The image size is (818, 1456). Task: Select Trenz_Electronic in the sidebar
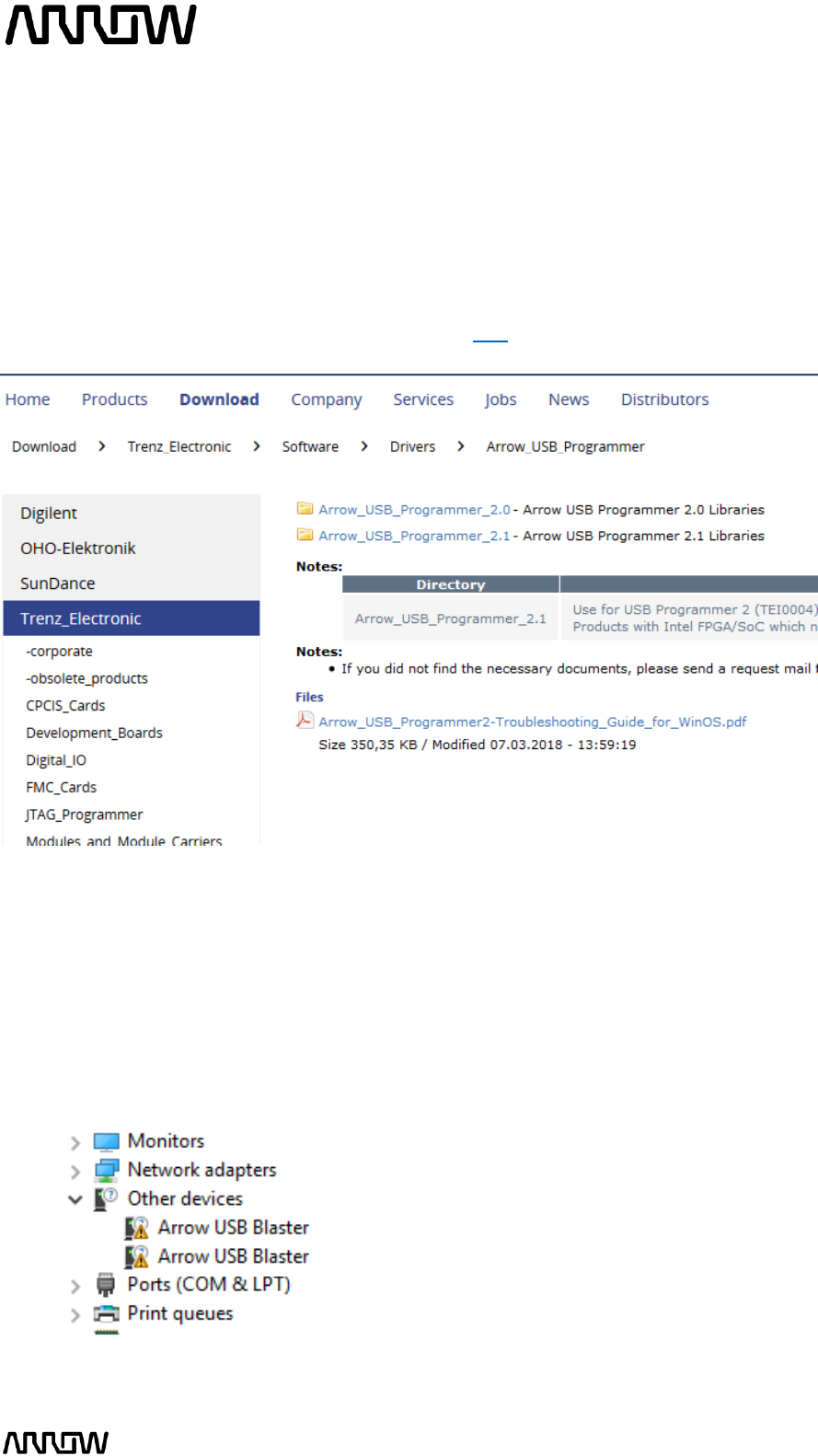pos(132,618)
